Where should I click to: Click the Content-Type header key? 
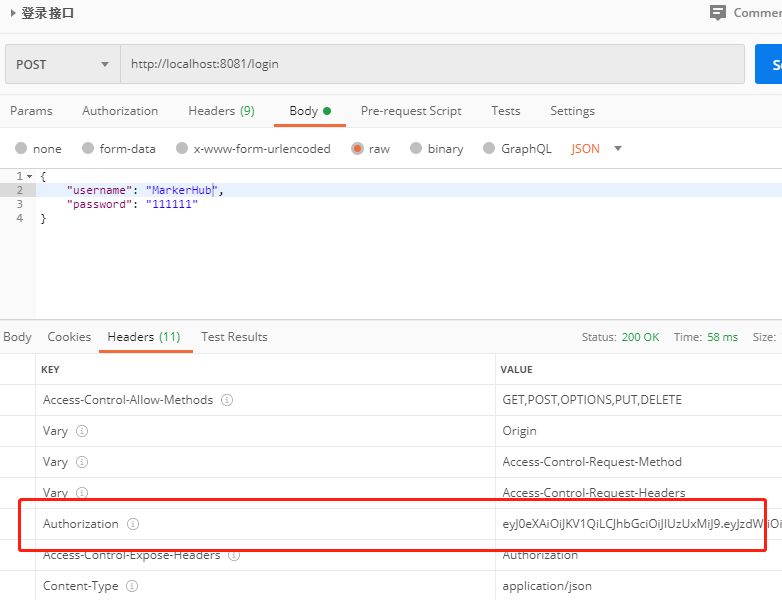(x=81, y=586)
